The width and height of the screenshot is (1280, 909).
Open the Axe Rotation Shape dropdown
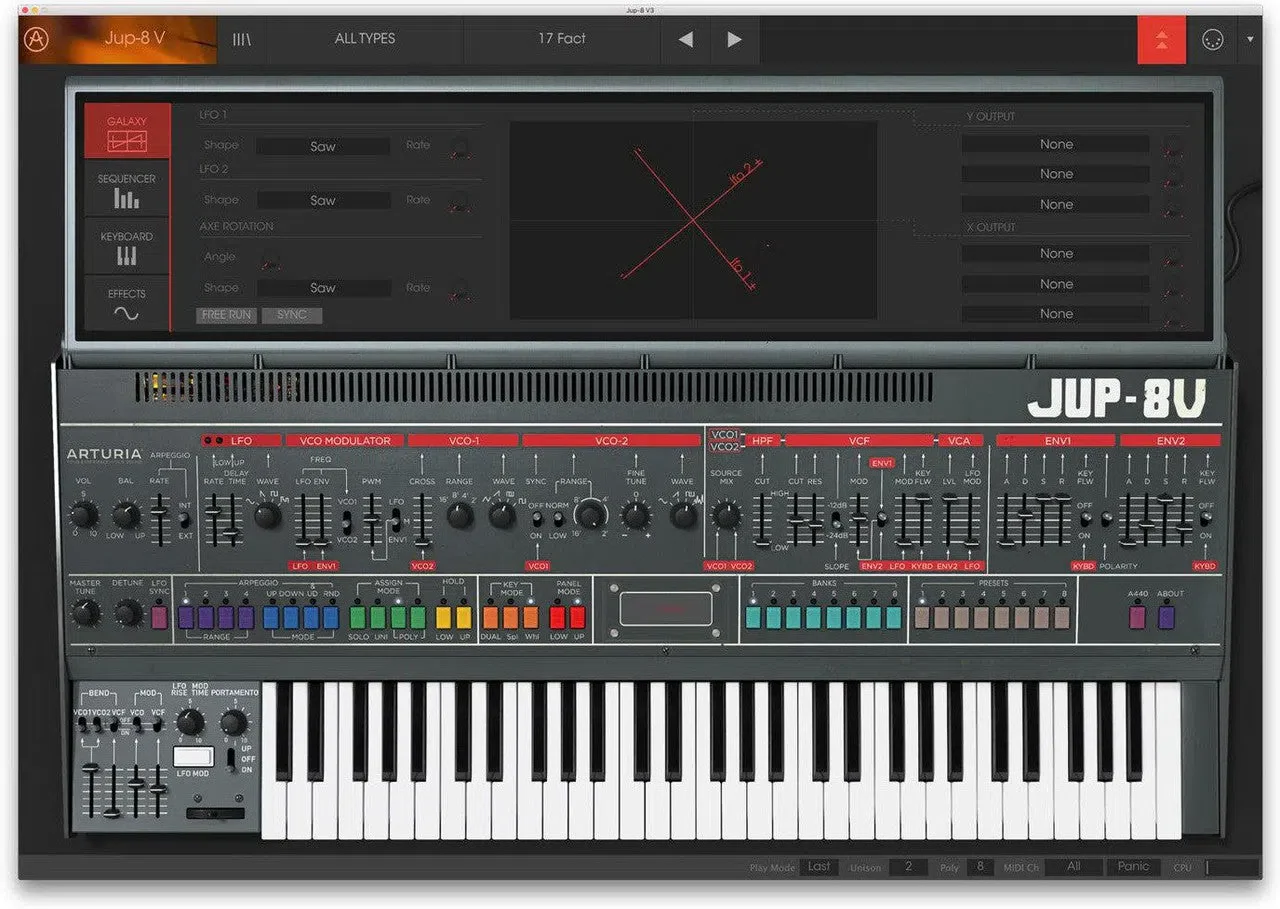tap(322, 288)
